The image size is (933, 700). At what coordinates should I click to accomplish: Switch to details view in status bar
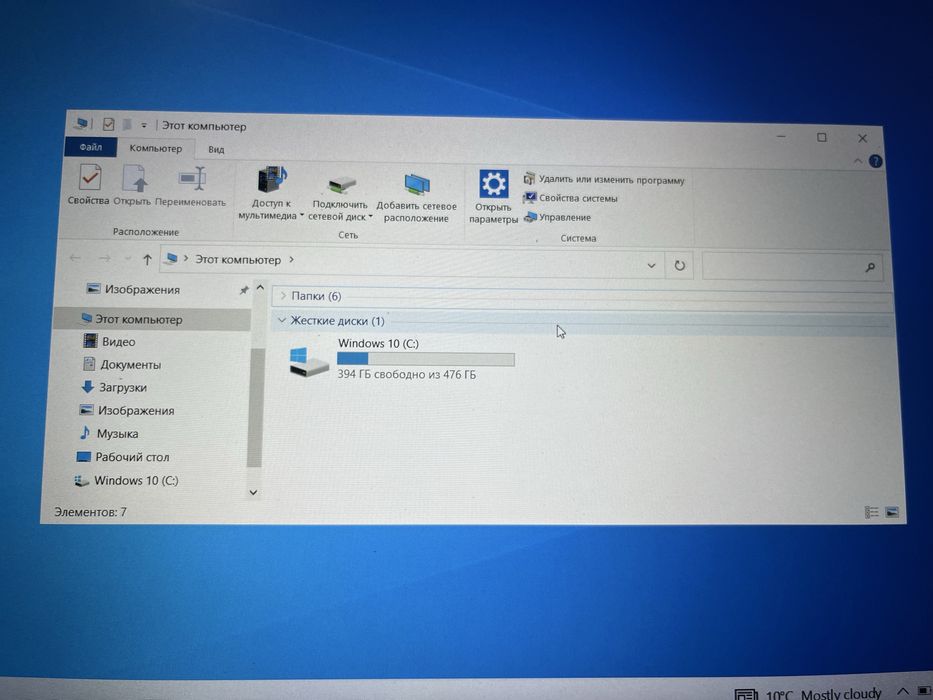(871, 512)
